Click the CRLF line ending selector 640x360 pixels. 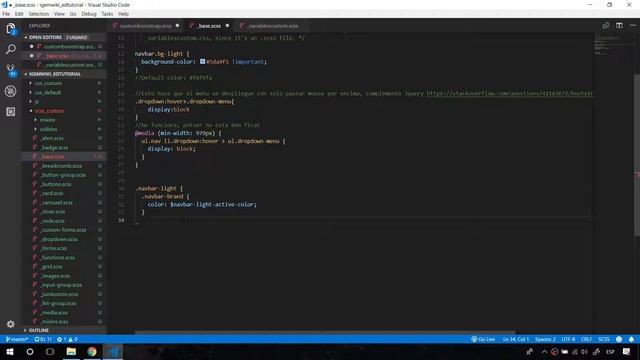pos(586,339)
